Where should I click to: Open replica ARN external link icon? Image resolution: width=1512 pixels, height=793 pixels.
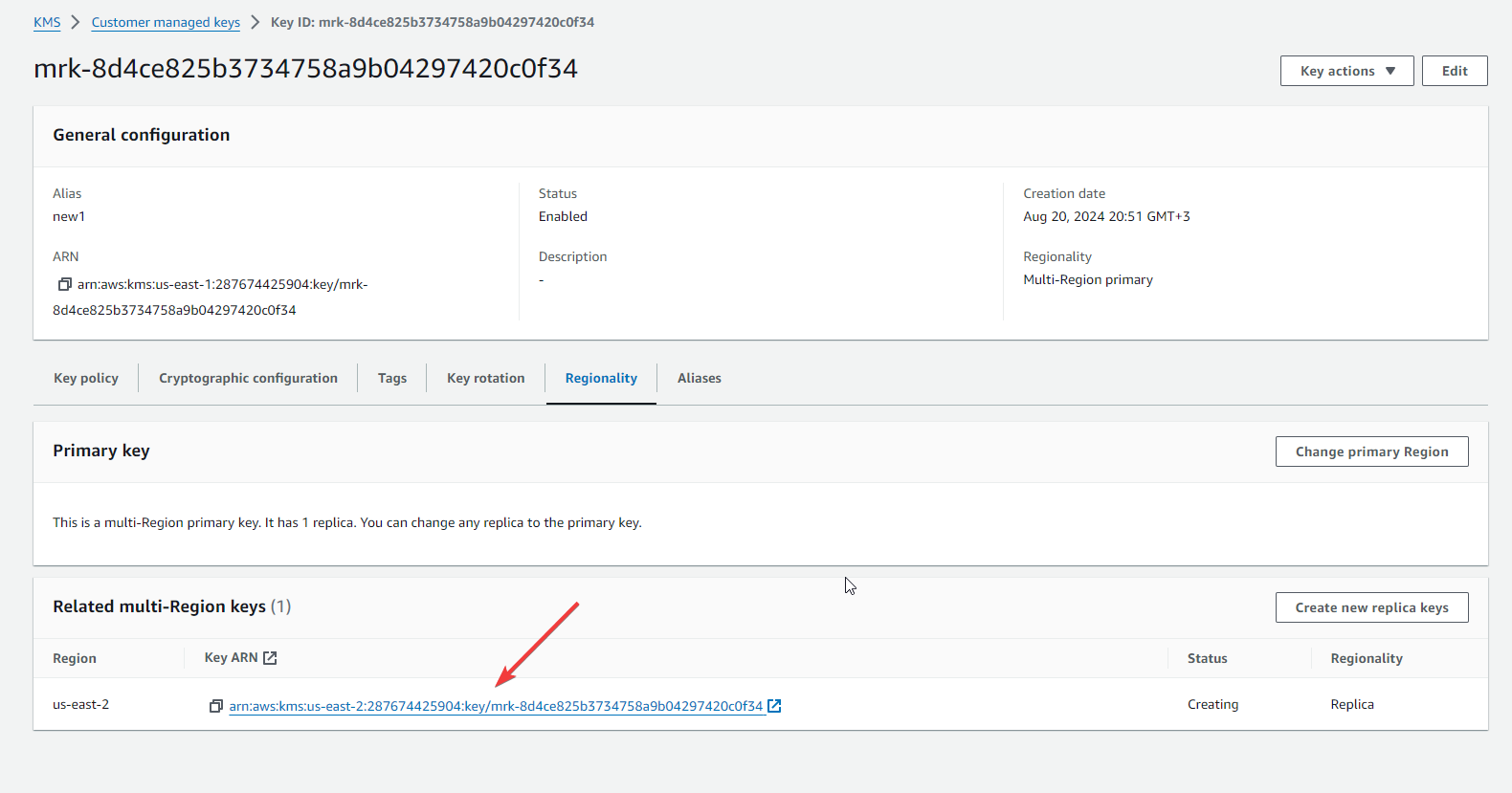coord(774,706)
